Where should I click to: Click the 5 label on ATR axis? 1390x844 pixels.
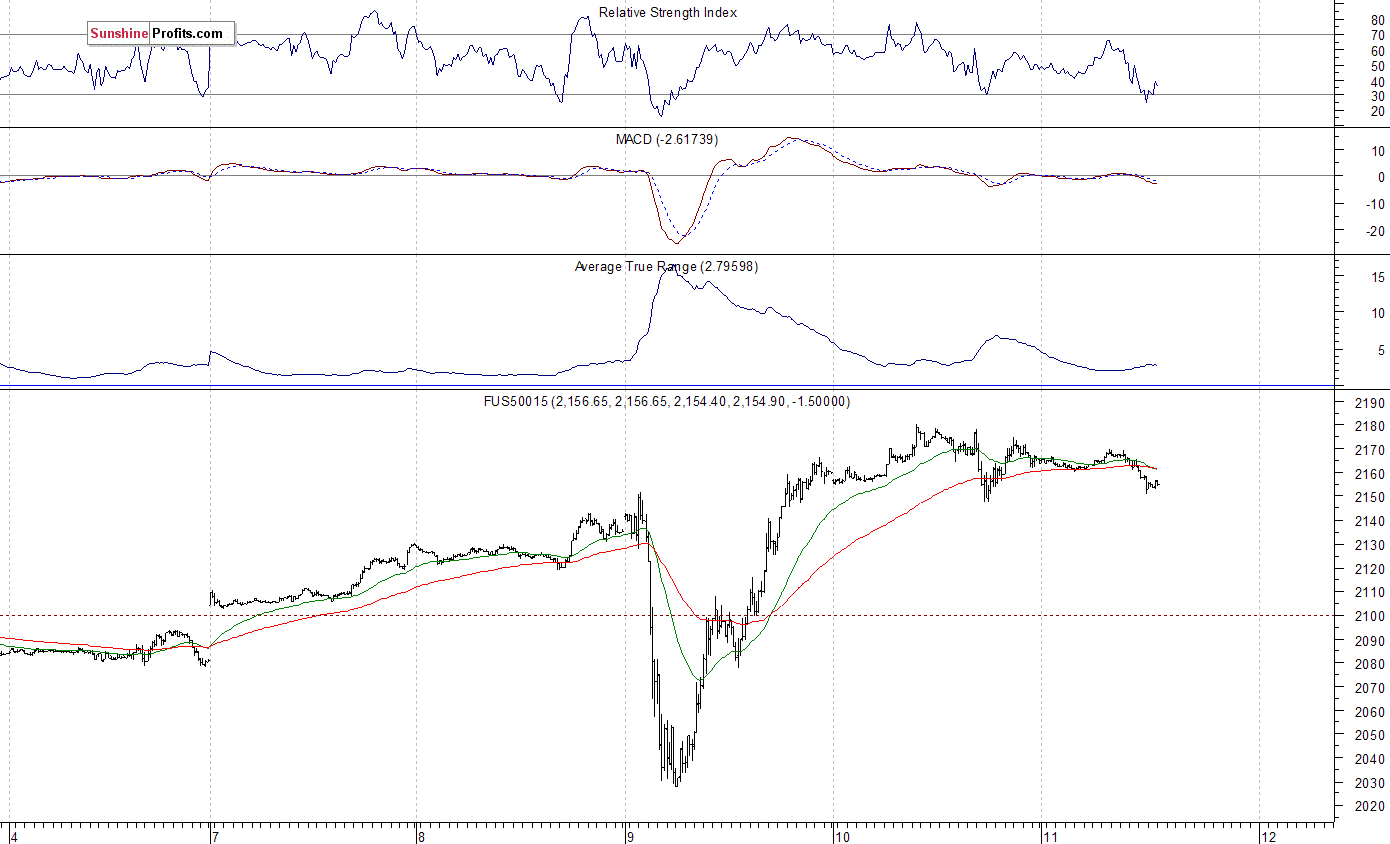coord(1381,350)
